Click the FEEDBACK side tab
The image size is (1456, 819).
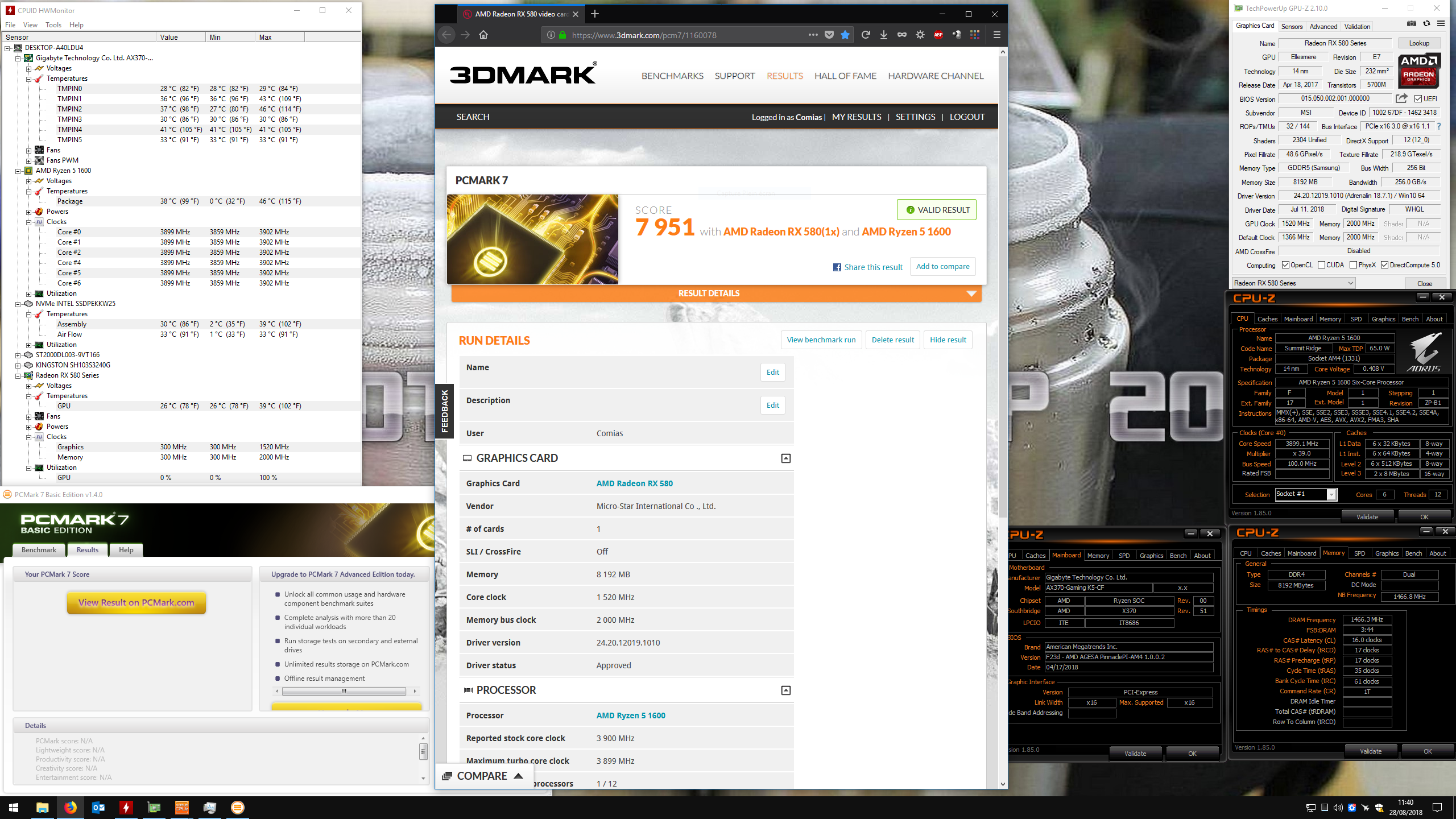tap(444, 411)
